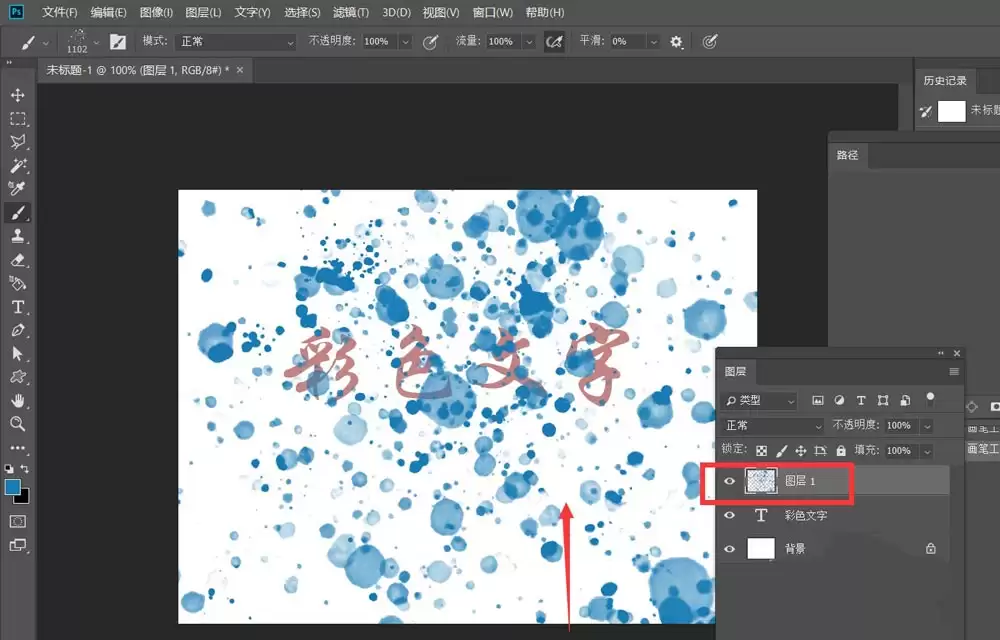Click the brush 不透明度 value field
1000x640 pixels.
point(380,41)
